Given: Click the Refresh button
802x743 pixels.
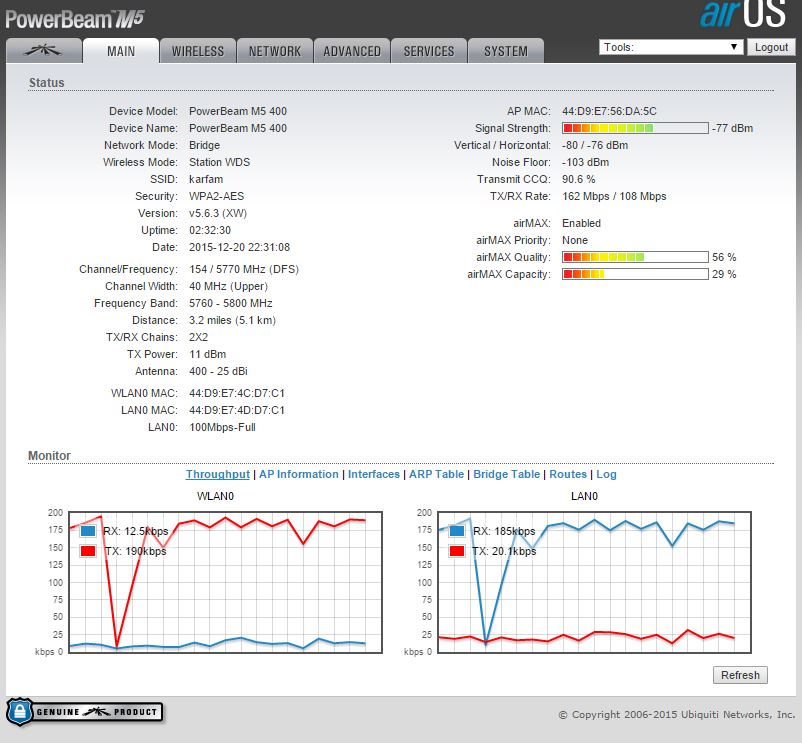Looking at the screenshot, I should coord(740,675).
